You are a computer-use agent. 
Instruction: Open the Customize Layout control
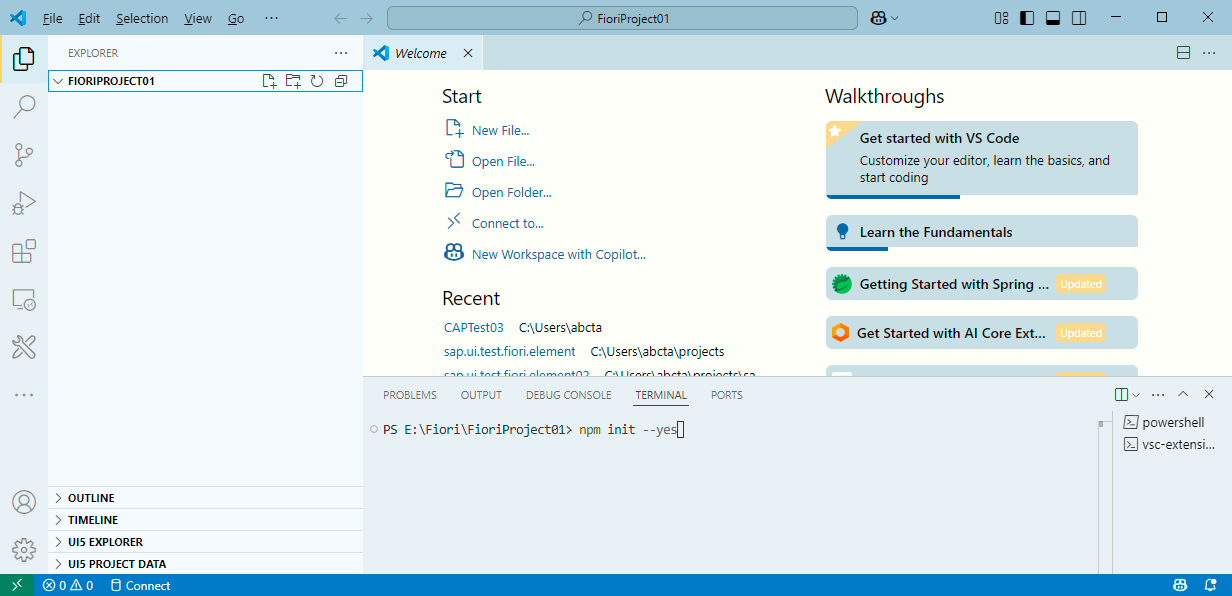point(1002,18)
